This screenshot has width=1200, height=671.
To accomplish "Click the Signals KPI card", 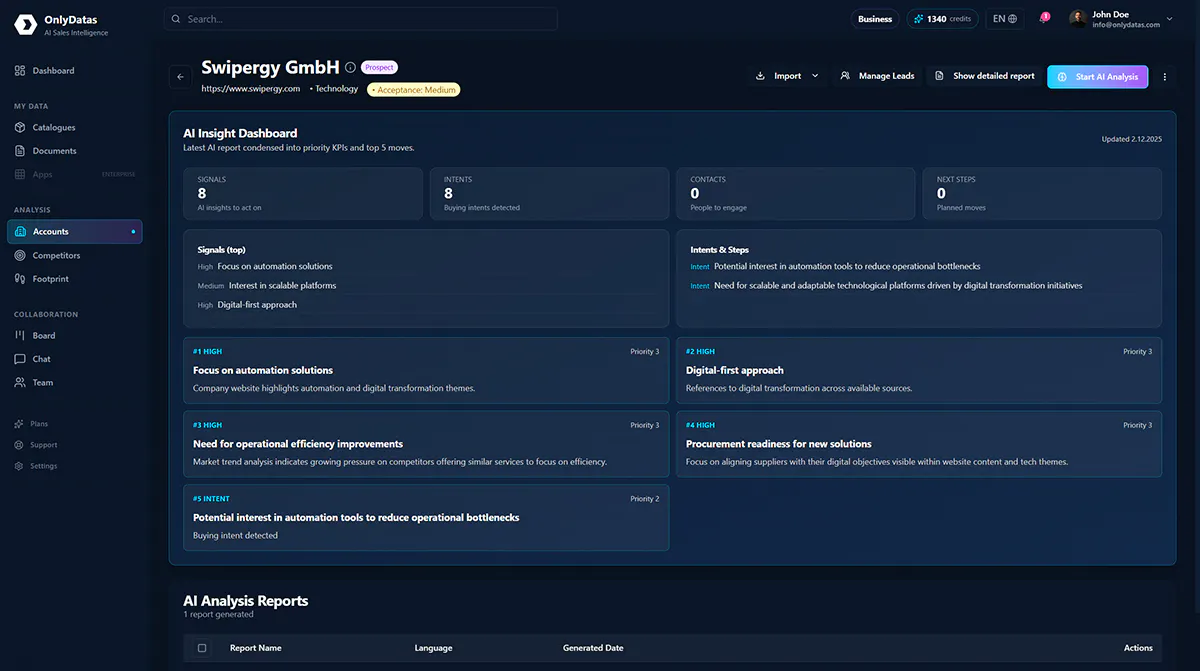I will point(303,193).
